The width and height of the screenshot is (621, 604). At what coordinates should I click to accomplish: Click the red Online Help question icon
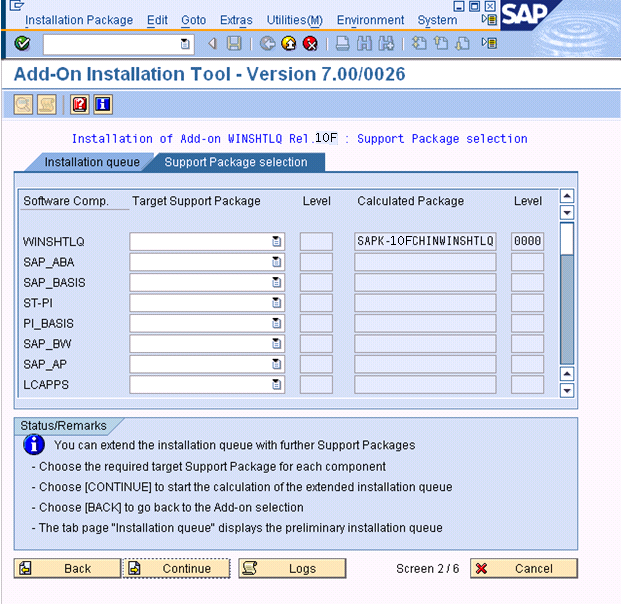point(80,105)
